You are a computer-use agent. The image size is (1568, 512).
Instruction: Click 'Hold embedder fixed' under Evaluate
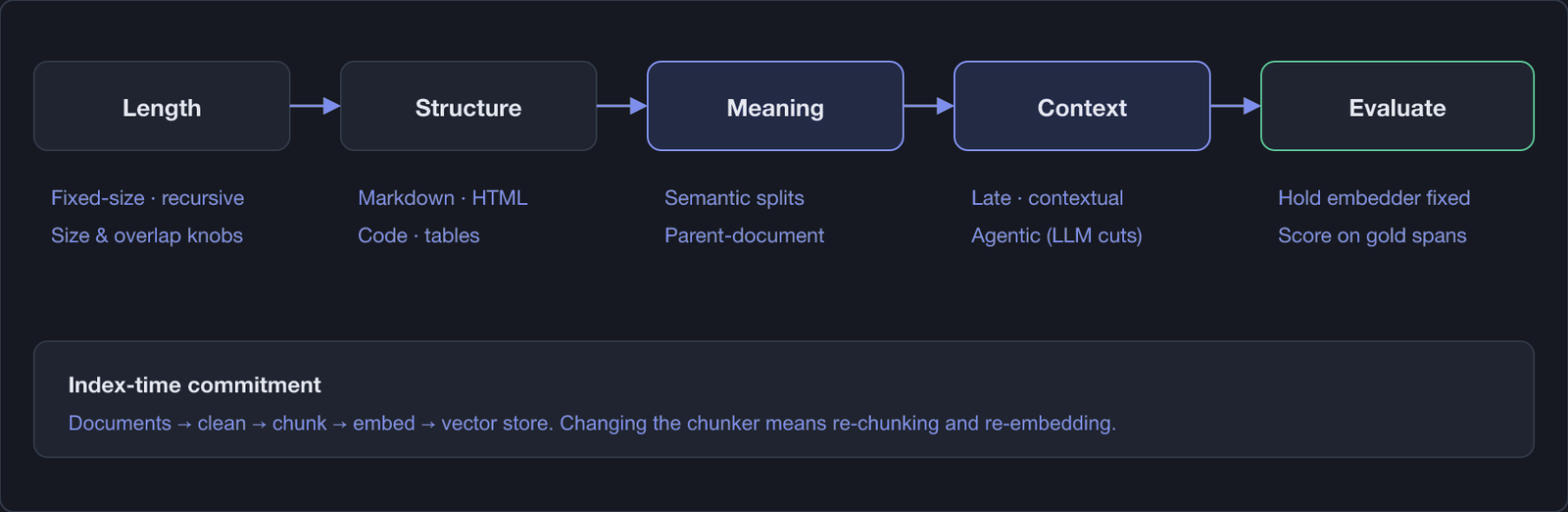(1374, 198)
